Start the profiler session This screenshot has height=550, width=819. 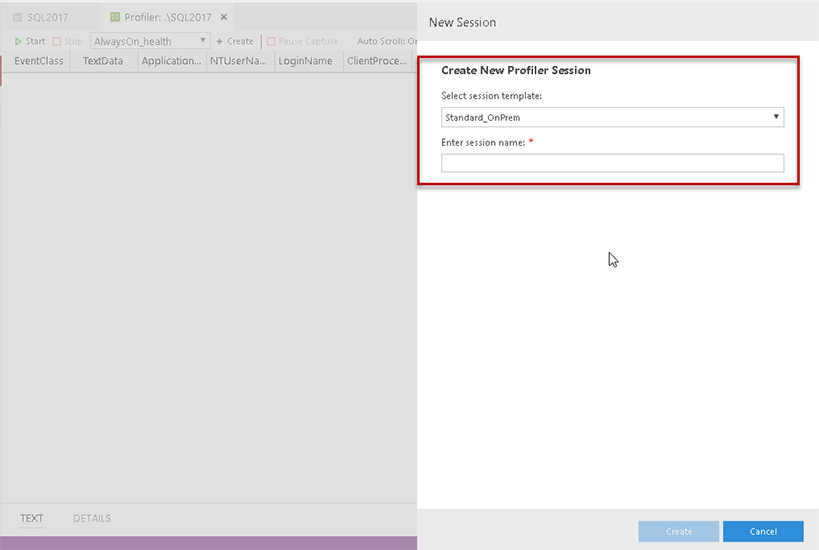coord(30,41)
